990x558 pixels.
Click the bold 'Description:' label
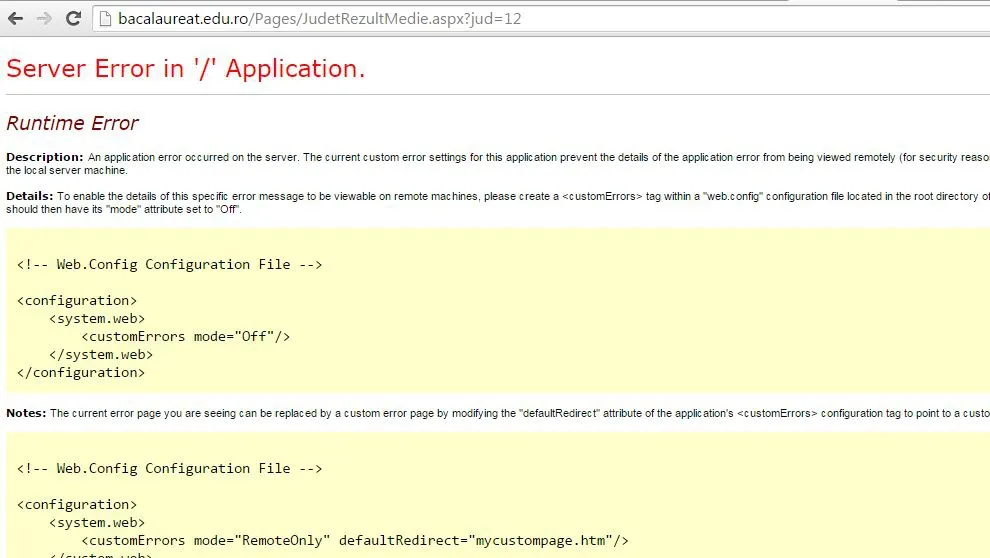[x=45, y=157]
